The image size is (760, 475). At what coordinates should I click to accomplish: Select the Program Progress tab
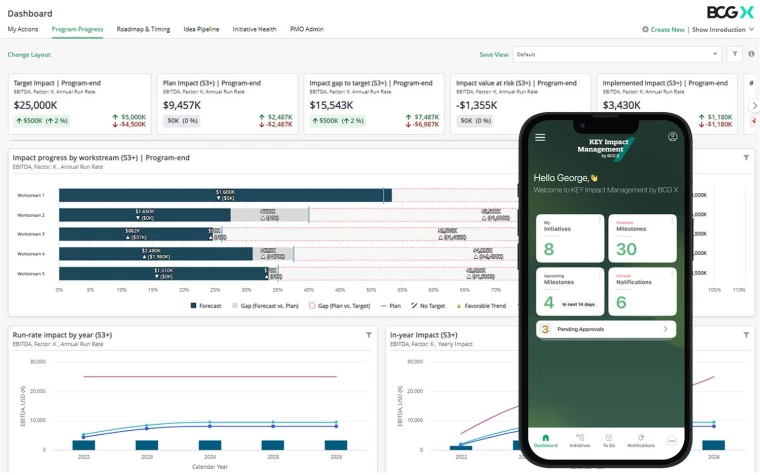coord(77,29)
